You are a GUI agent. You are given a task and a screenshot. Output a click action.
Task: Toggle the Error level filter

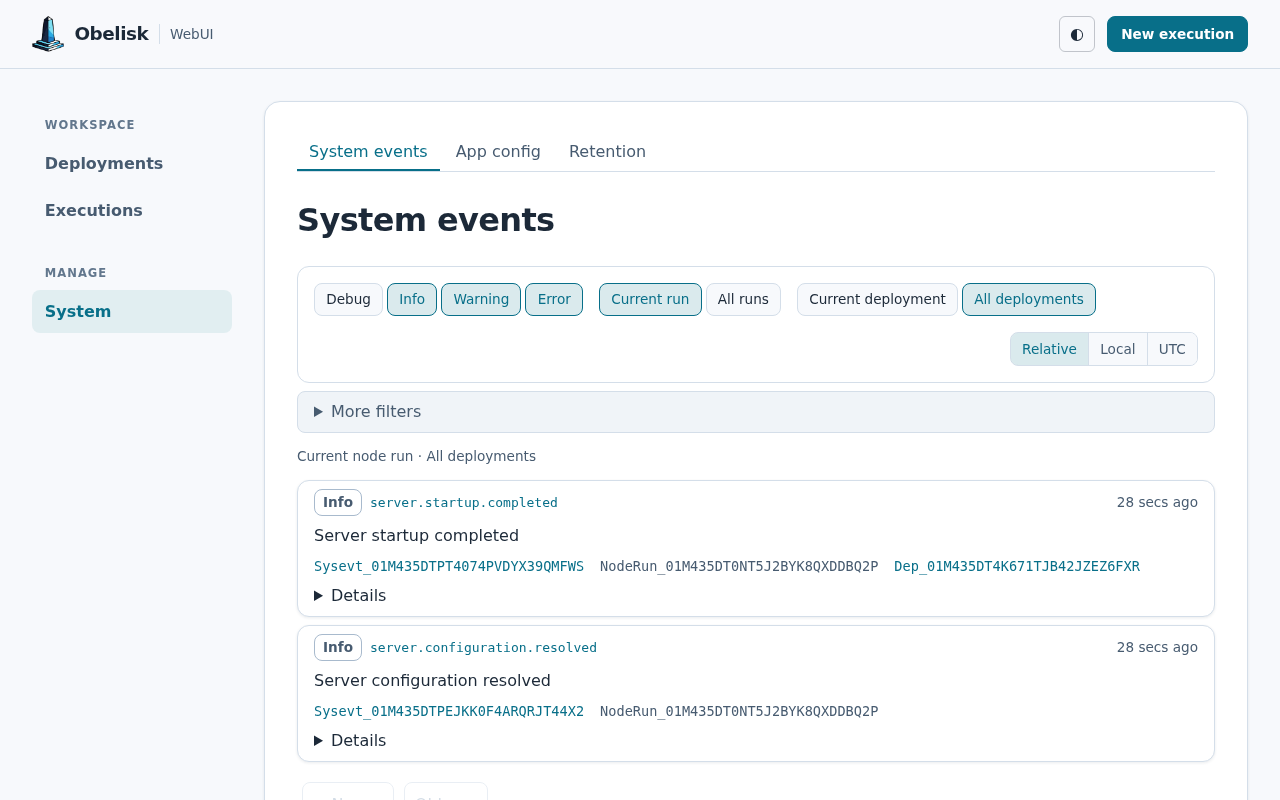pyautogui.click(x=554, y=299)
